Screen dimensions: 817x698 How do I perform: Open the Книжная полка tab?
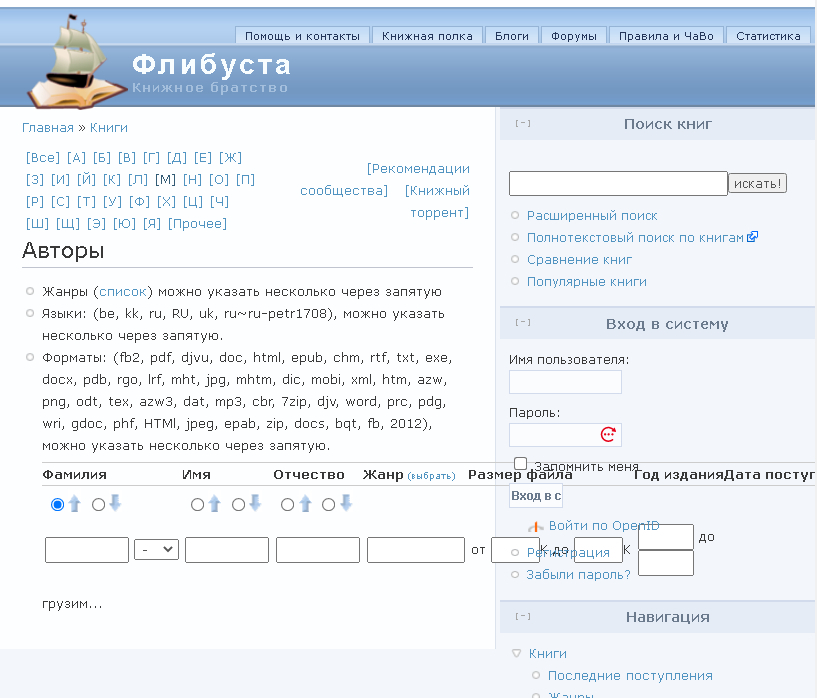(427, 36)
